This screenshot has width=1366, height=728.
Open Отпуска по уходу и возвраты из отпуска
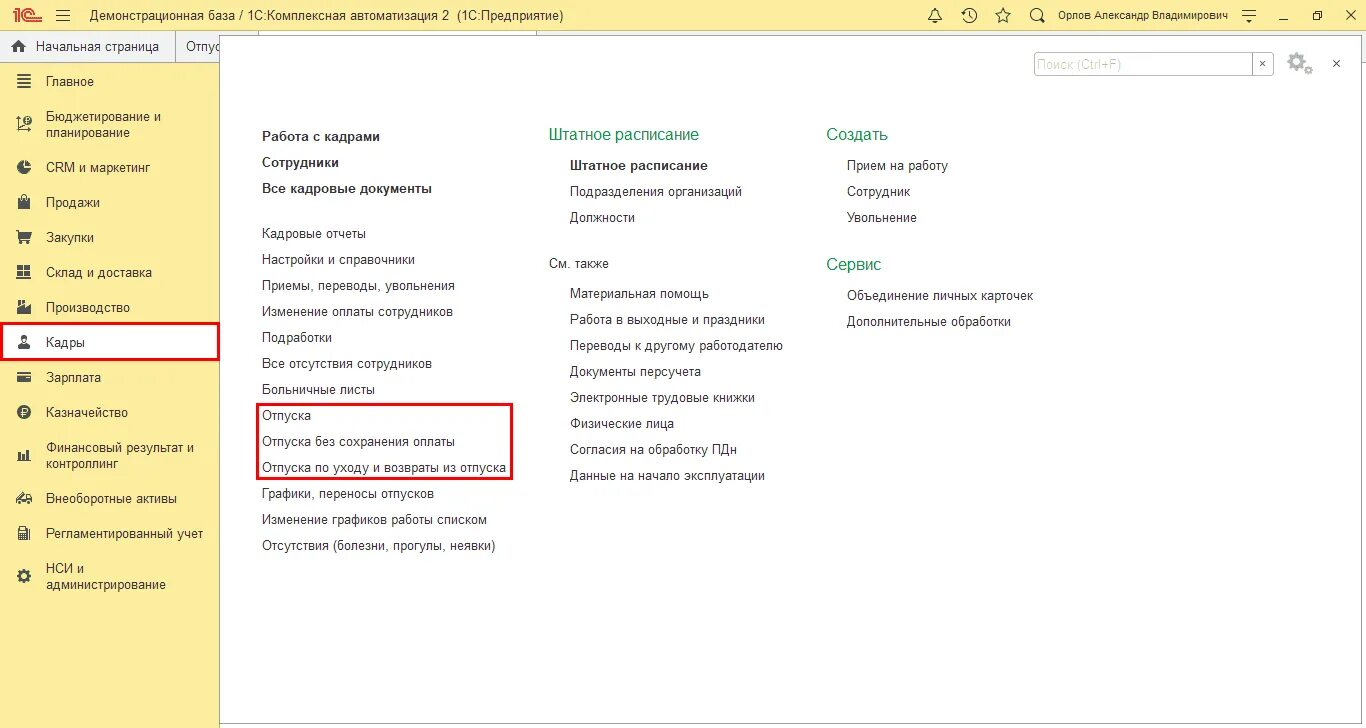384,467
